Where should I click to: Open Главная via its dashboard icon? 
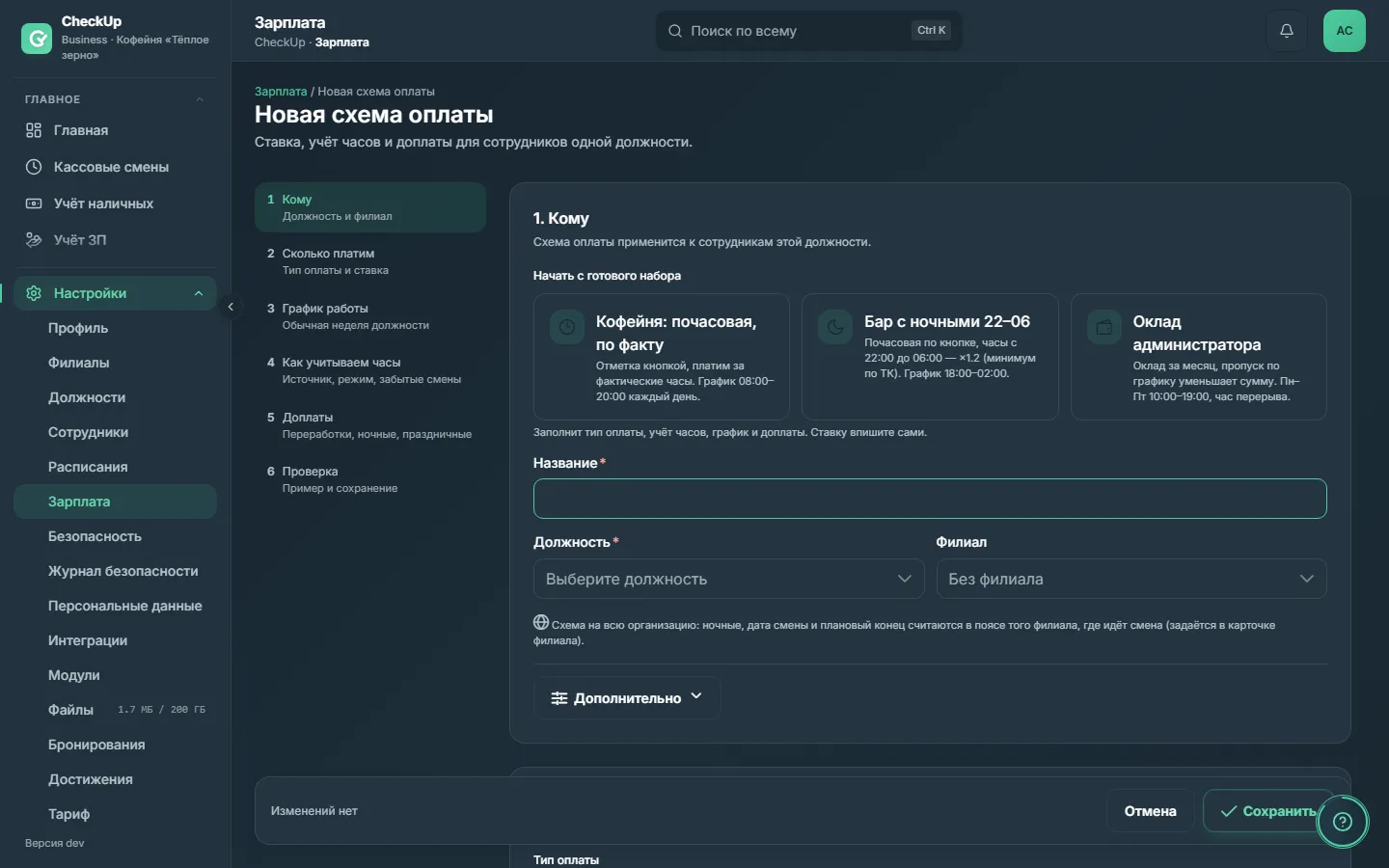click(x=34, y=130)
